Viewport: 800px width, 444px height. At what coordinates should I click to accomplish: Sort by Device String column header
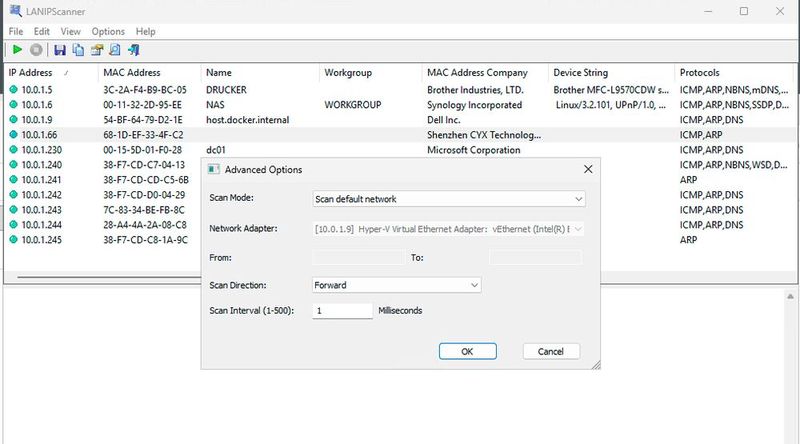coord(611,72)
